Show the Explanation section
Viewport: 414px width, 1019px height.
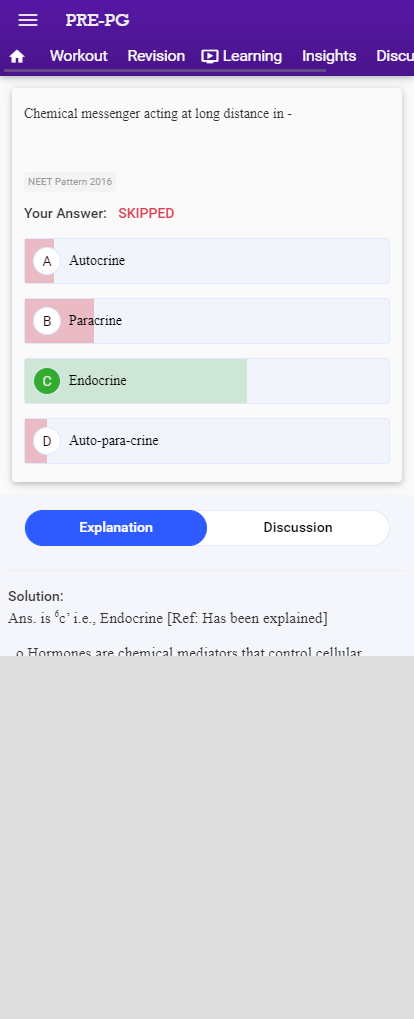pyautogui.click(x=116, y=528)
